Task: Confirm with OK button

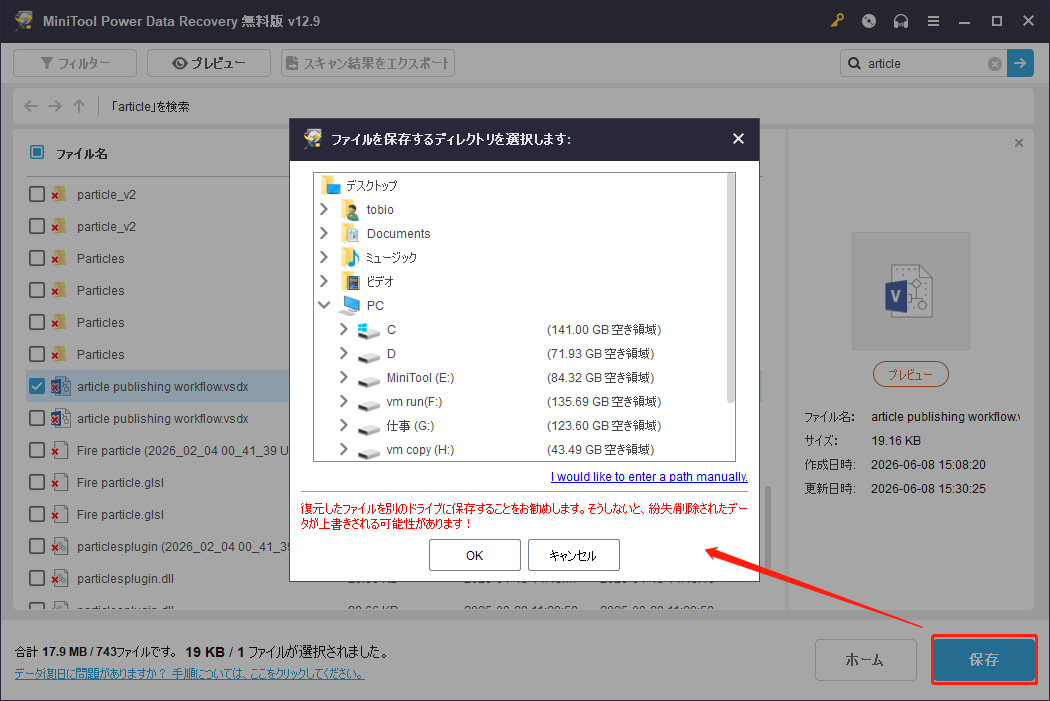Action: [475, 555]
